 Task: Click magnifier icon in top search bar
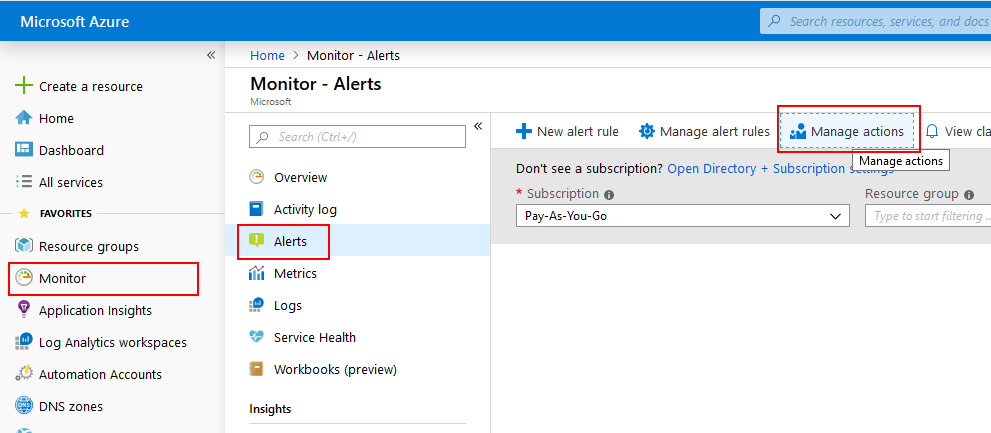[x=774, y=21]
